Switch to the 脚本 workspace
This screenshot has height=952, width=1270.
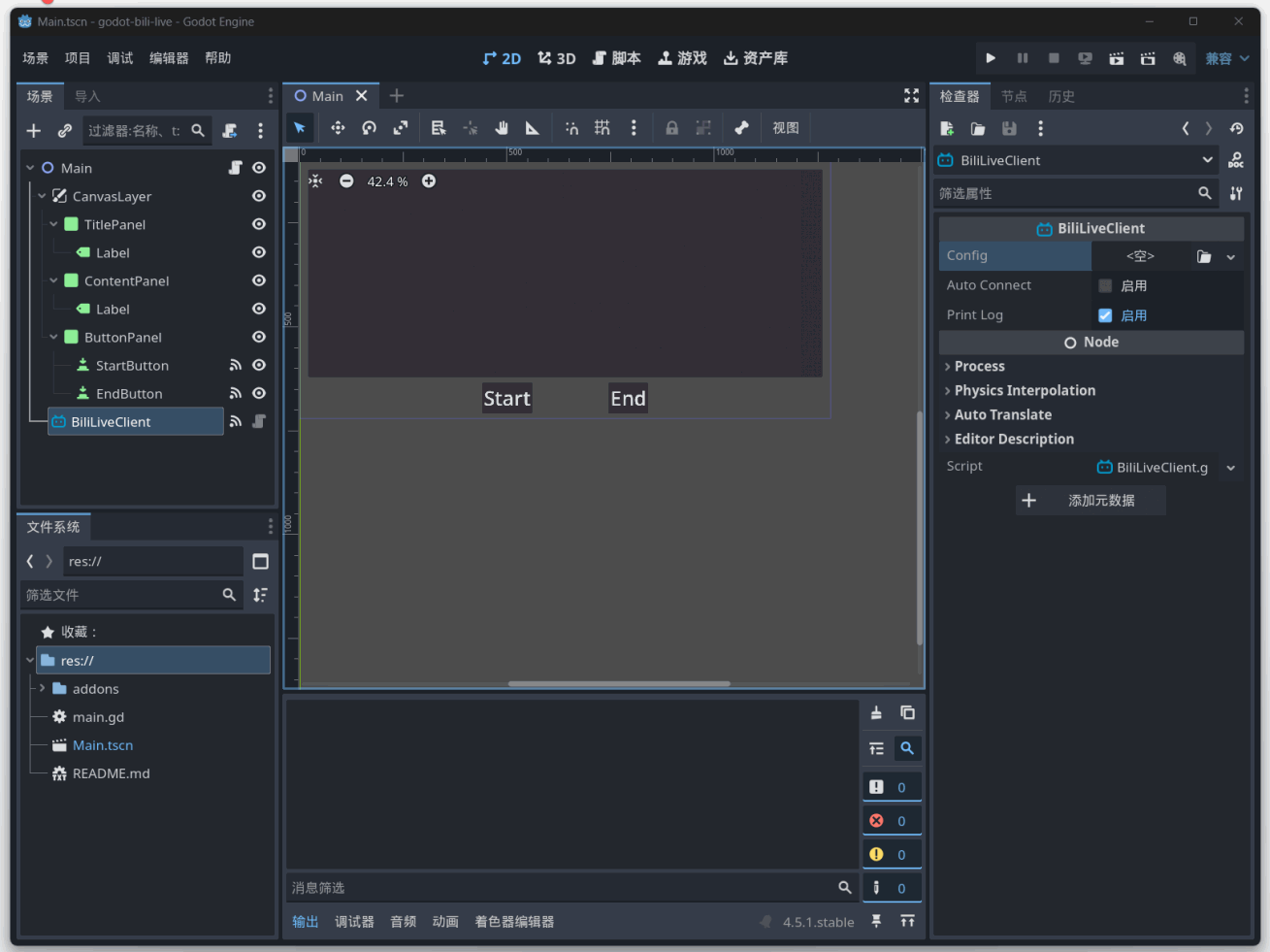[x=617, y=58]
